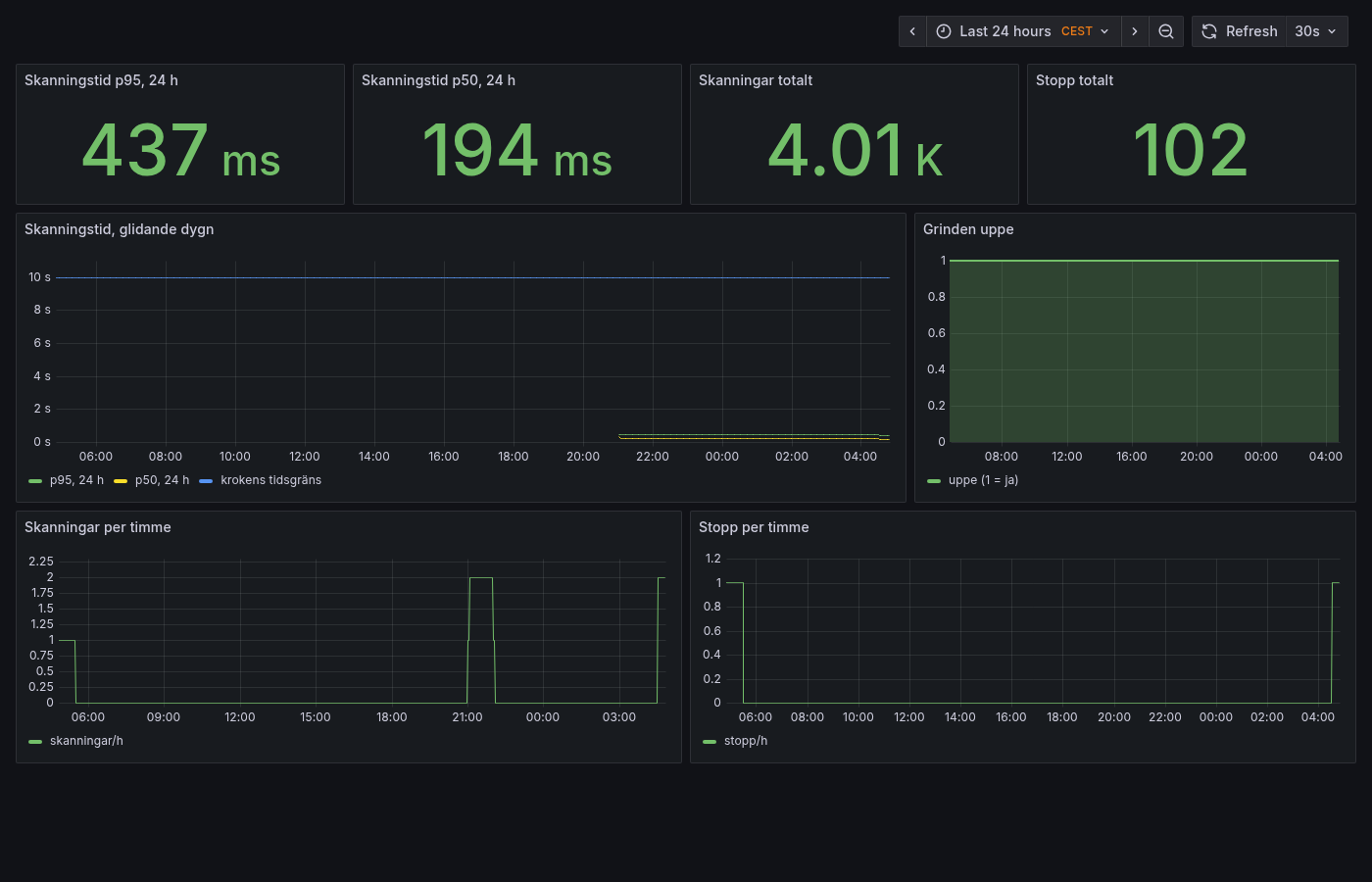This screenshot has width=1372, height=882.
Task: Open the Skanningstid, glidande dygn panel title
Action: (x=119, y=229)
